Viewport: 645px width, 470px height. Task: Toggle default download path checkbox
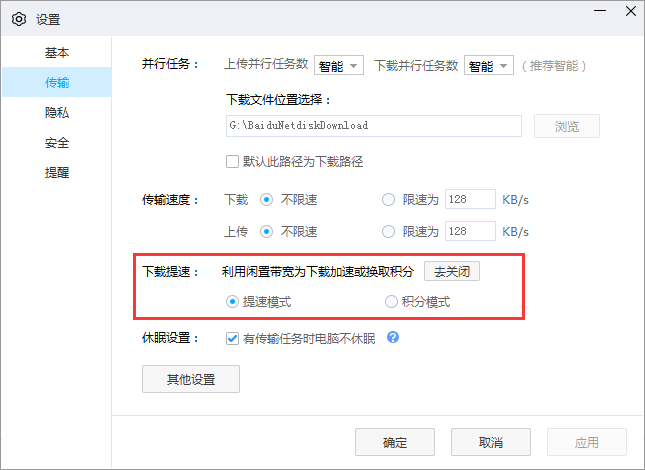(234, 161)
